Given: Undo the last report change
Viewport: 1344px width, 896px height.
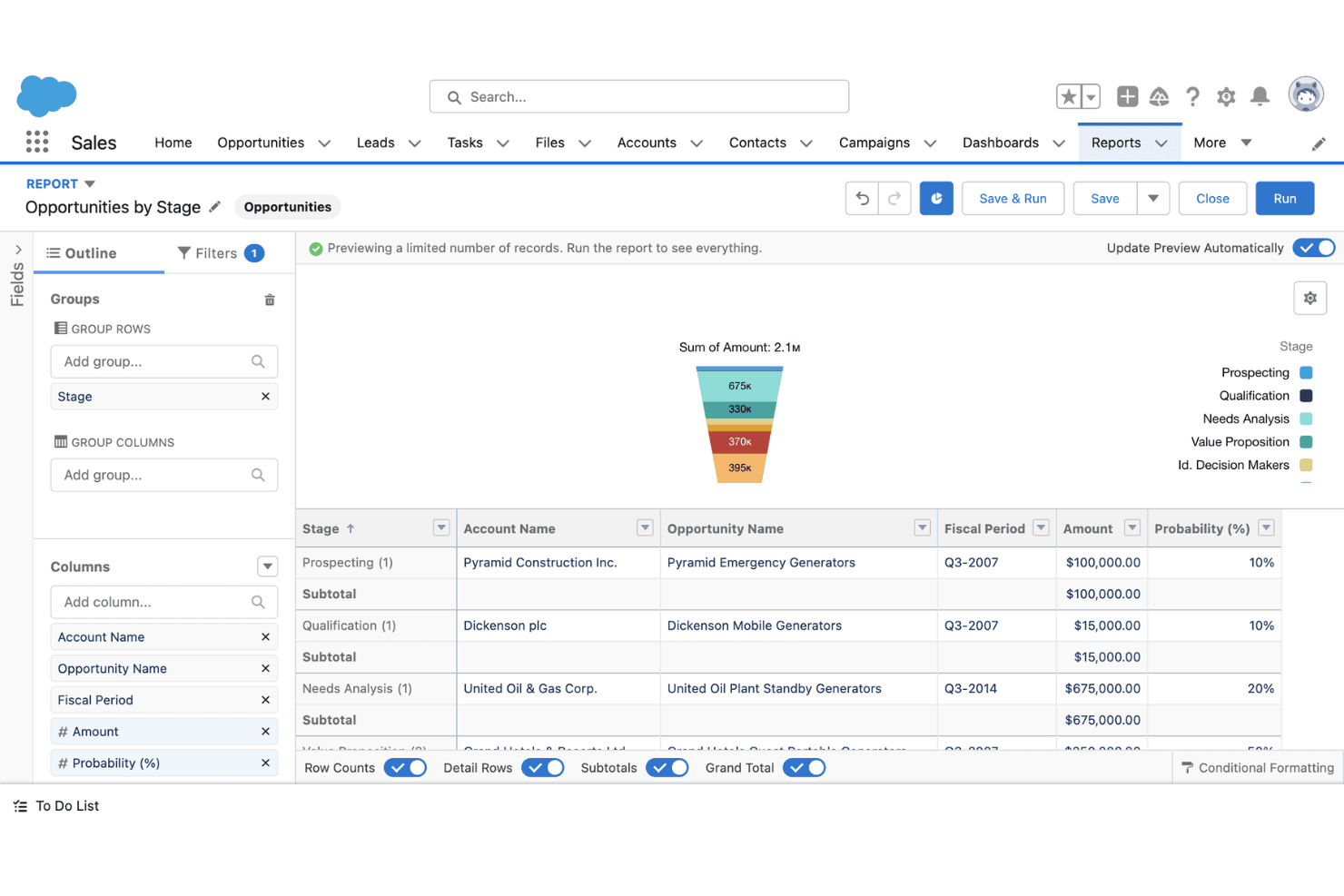Looking at the screenshot, I should (863, 199).
